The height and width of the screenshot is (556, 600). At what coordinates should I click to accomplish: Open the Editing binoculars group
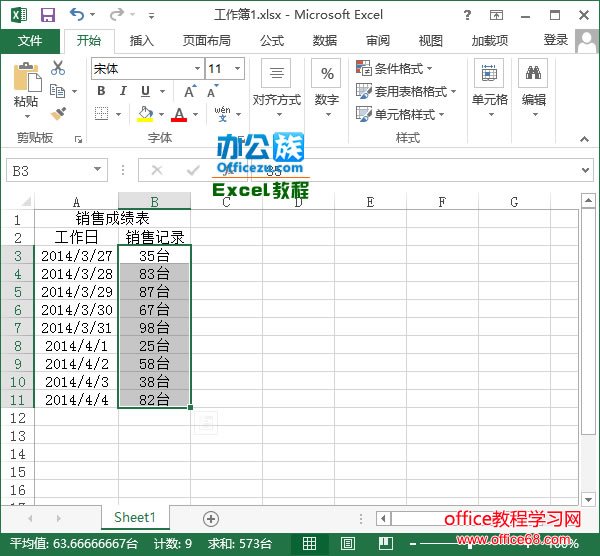click(x=533, y=88)
